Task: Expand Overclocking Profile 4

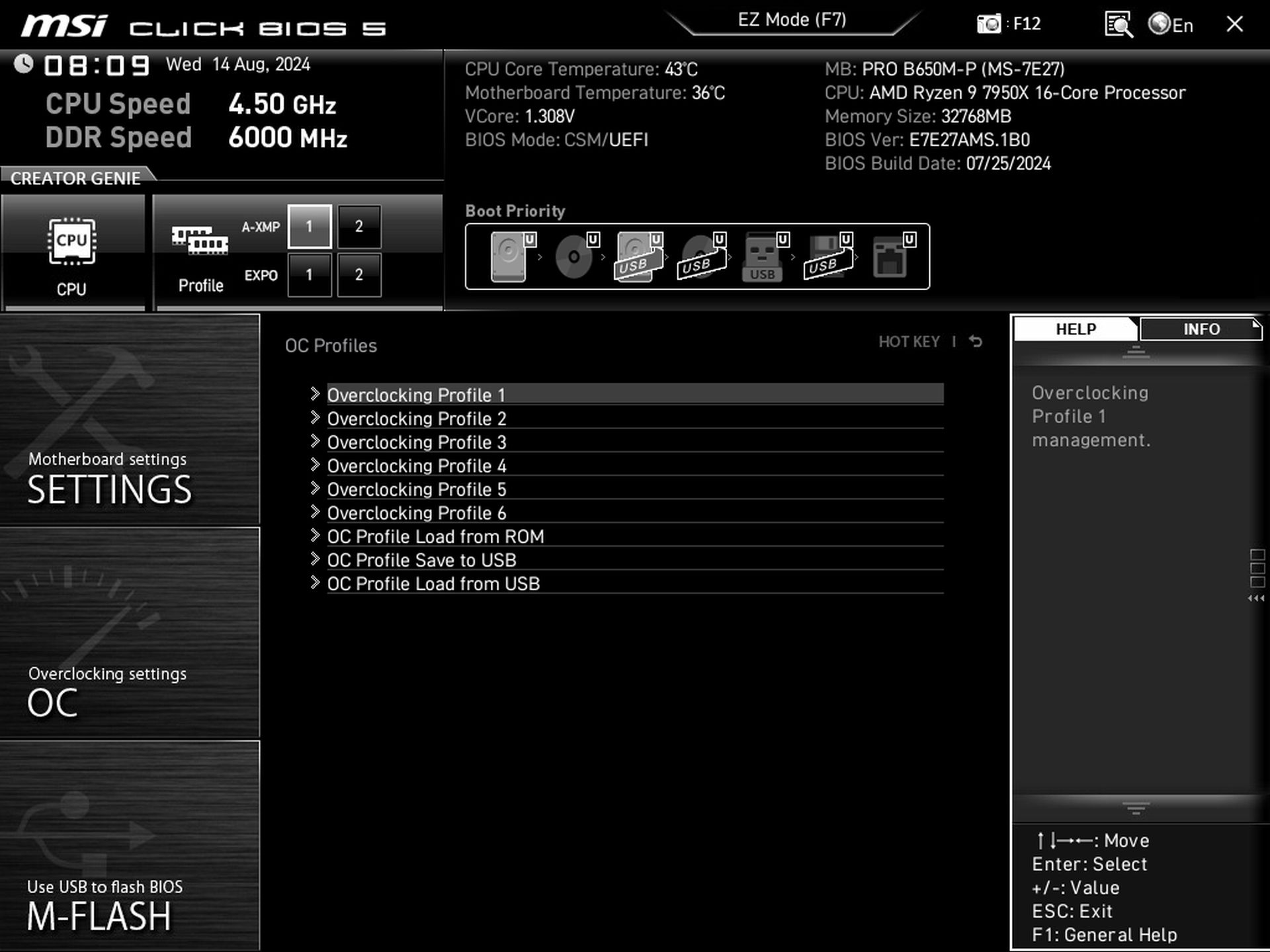Action: point(416,465)
